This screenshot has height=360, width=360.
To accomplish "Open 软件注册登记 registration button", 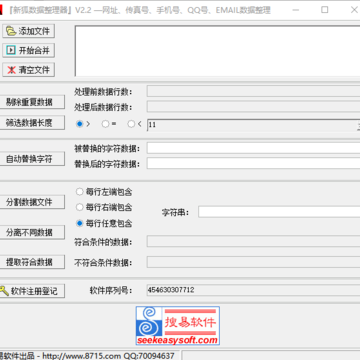I will point(32,291).
